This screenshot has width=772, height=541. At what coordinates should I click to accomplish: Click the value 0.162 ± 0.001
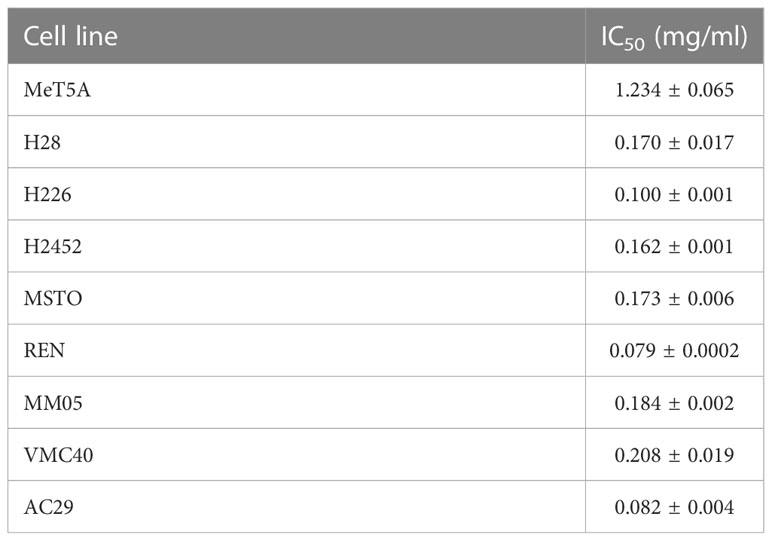pyautogui.click(x=674, y=247)
